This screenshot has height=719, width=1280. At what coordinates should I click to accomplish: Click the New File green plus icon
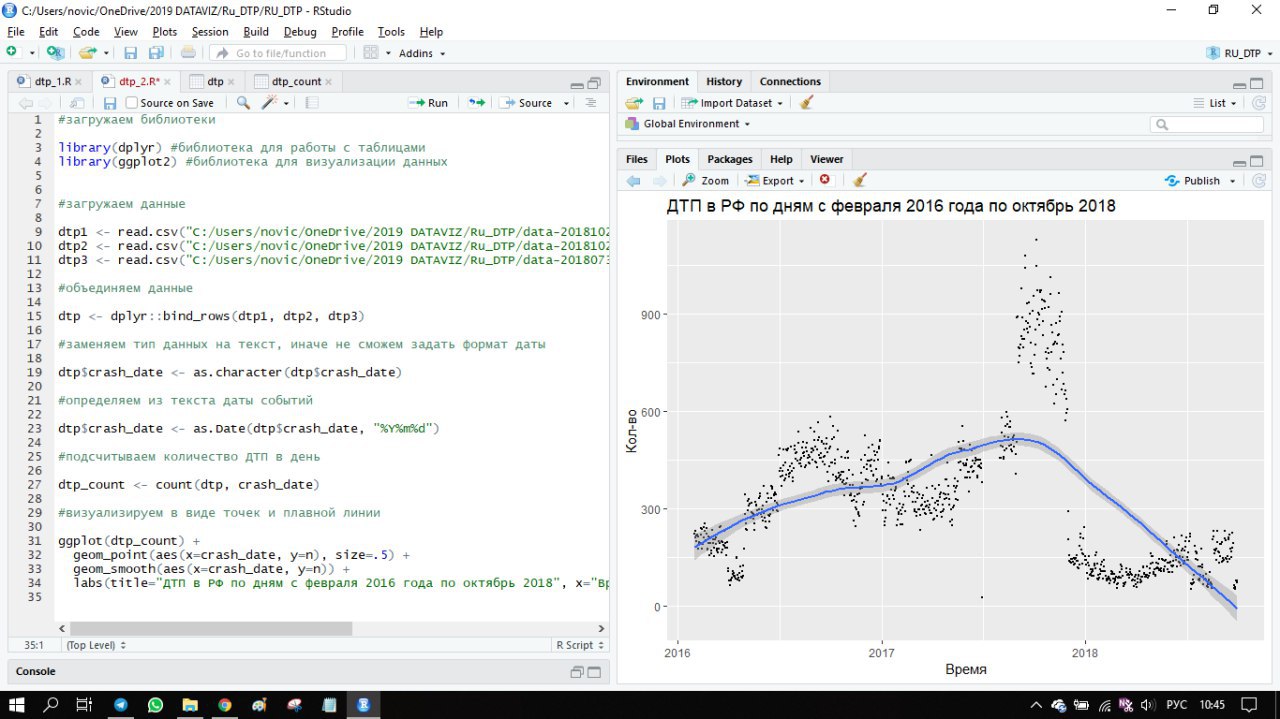click(12, 52)
